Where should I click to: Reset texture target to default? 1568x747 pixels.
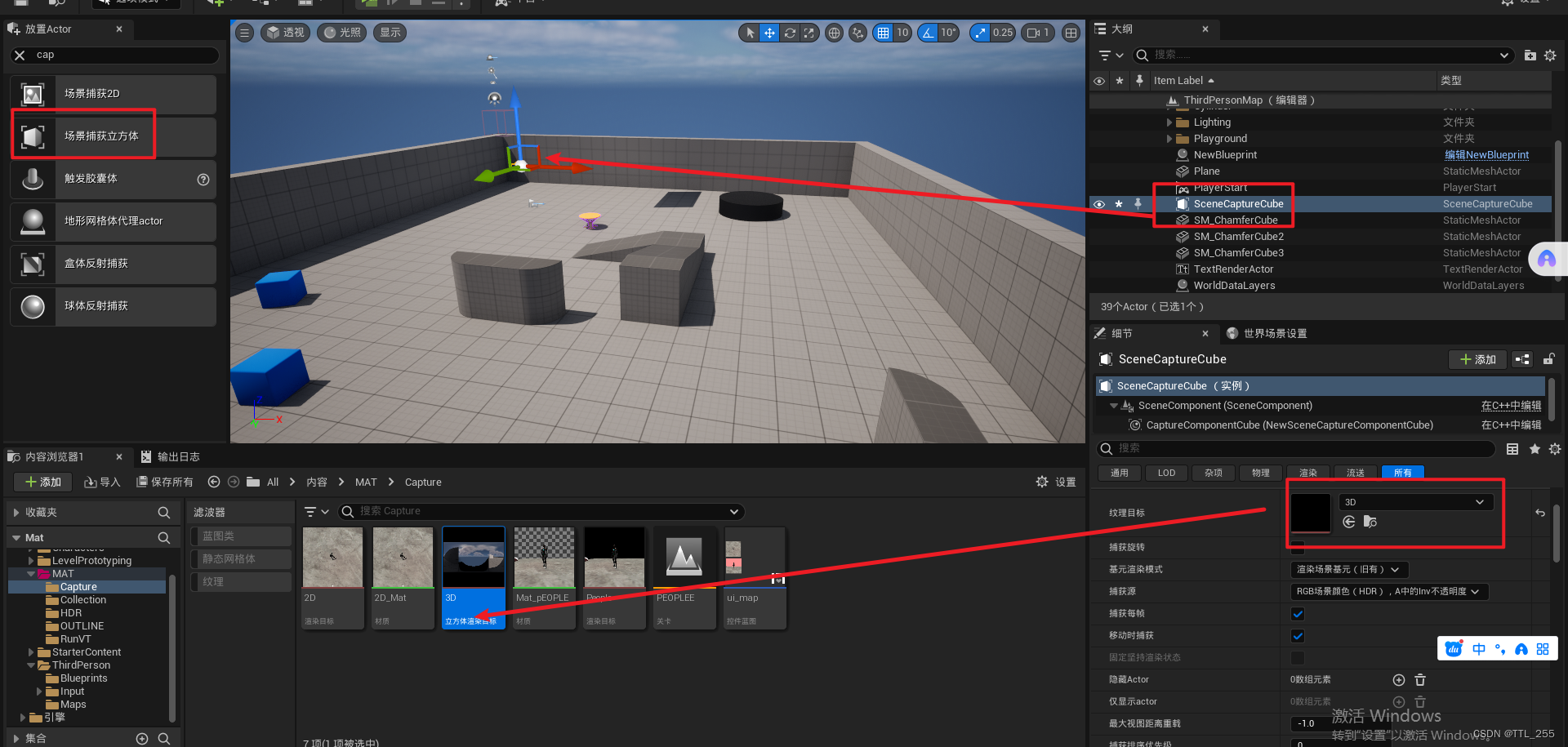click(x=1540, y=513)
